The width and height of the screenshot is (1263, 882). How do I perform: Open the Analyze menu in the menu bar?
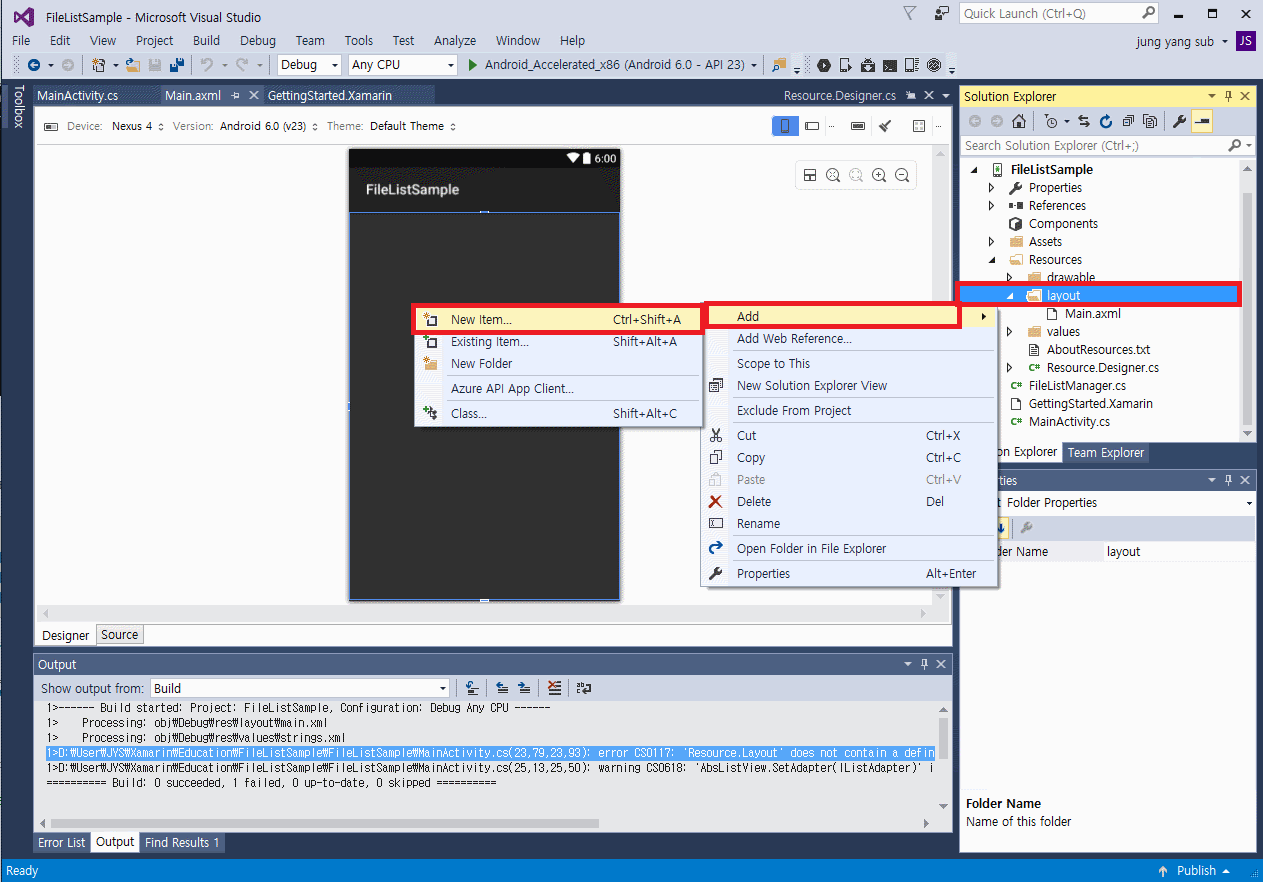pos(455,40)
